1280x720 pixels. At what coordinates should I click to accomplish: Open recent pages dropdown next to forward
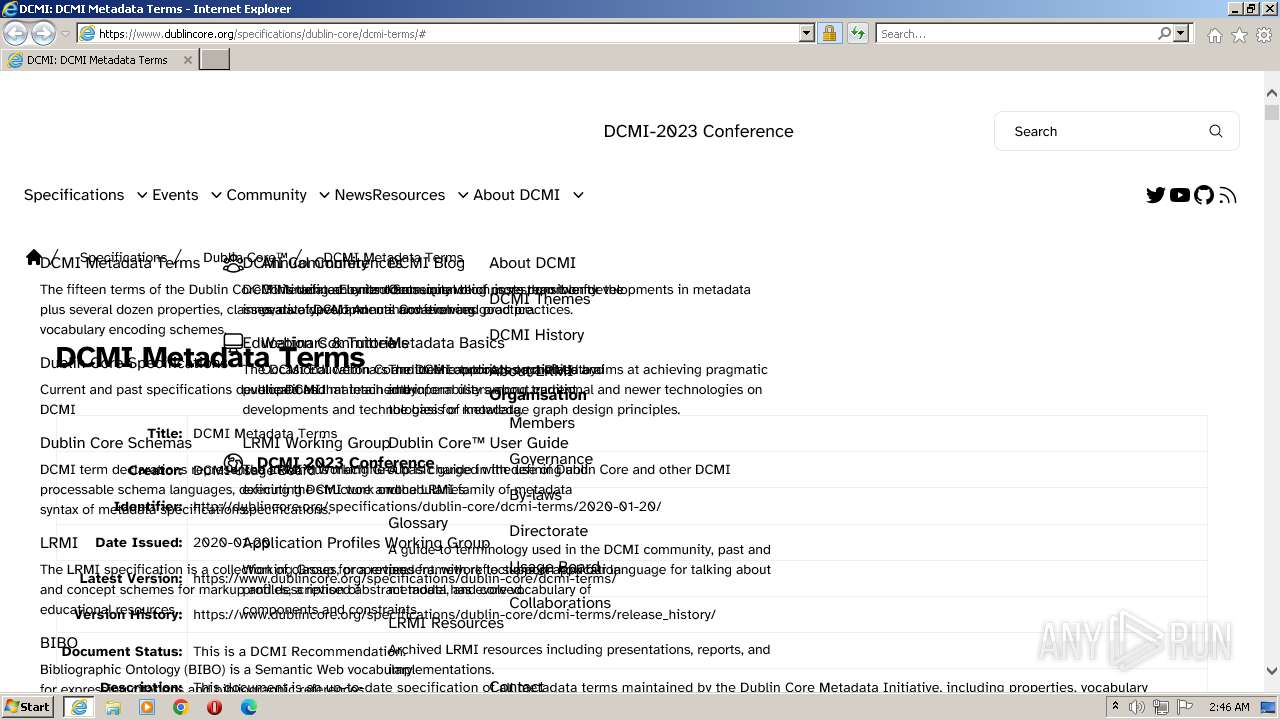point(65,33)
